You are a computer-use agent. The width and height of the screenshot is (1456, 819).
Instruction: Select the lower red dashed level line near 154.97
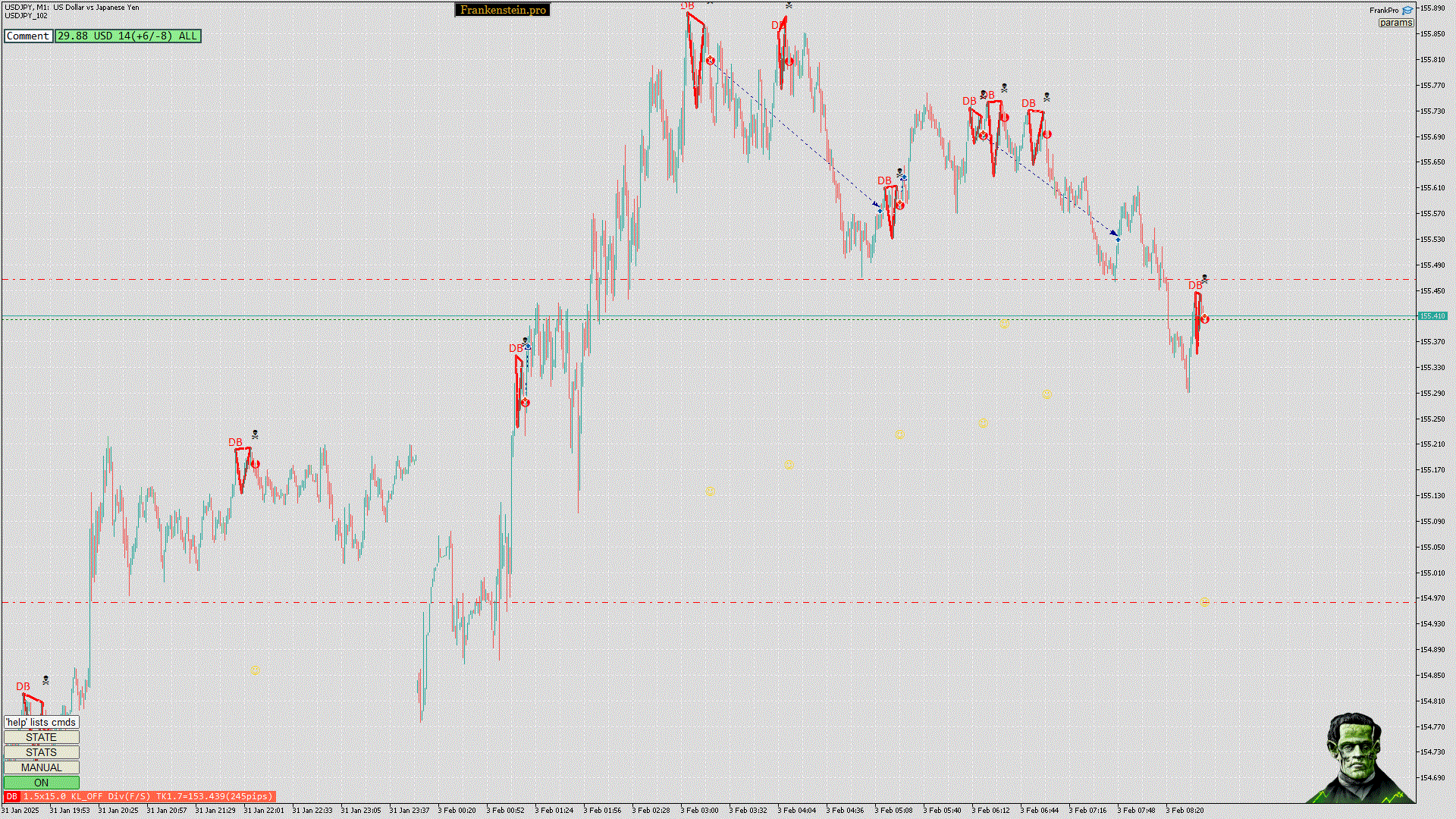pyautogui.click(x=708, y=603)
